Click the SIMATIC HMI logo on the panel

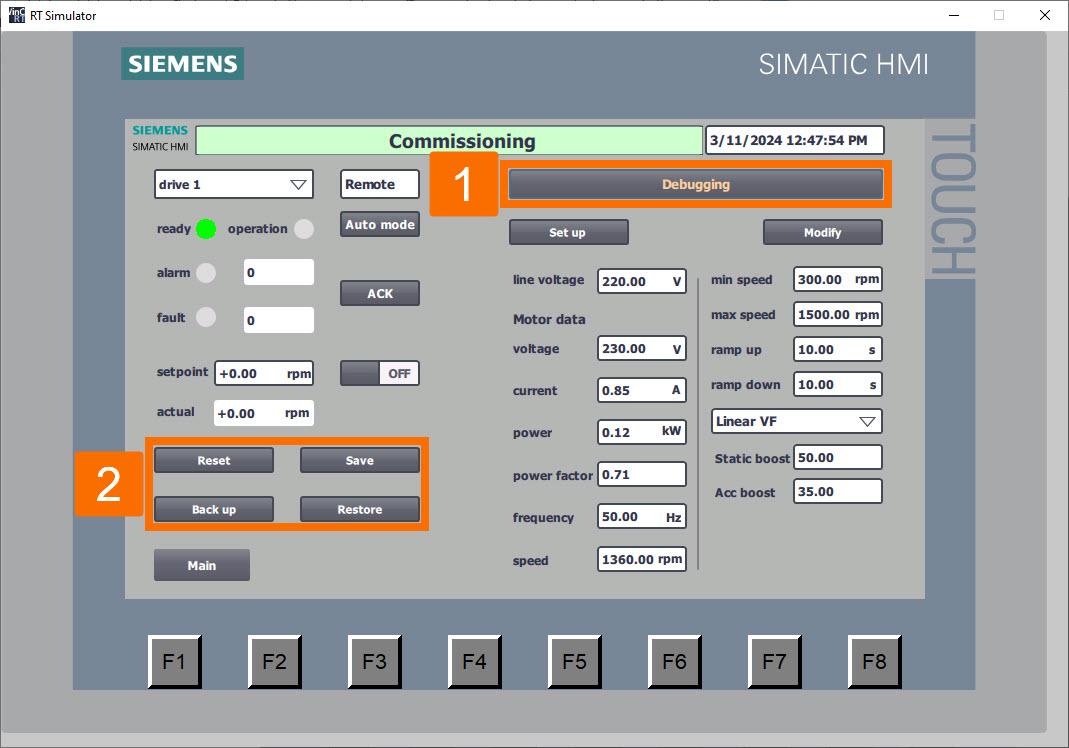pyautogui.click(x=159, y=137)
